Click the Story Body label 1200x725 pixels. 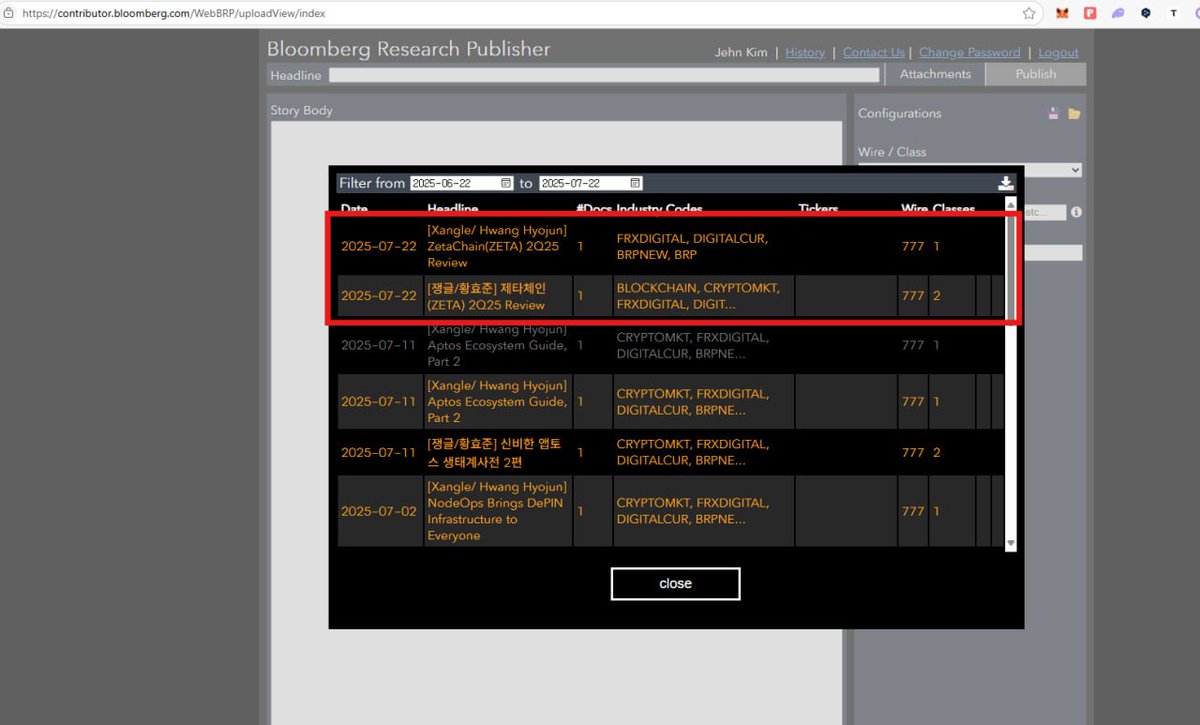click(301, 110)
